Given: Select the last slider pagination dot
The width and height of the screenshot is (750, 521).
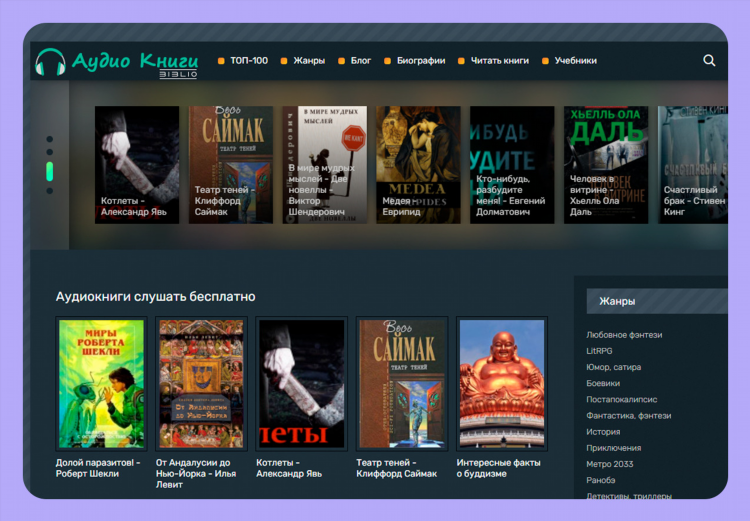Looking at the screenshot, I should [50, 191].
